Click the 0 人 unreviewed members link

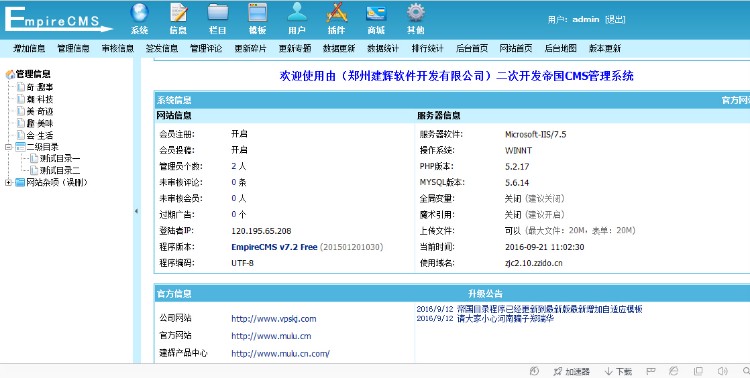[239, 199]
